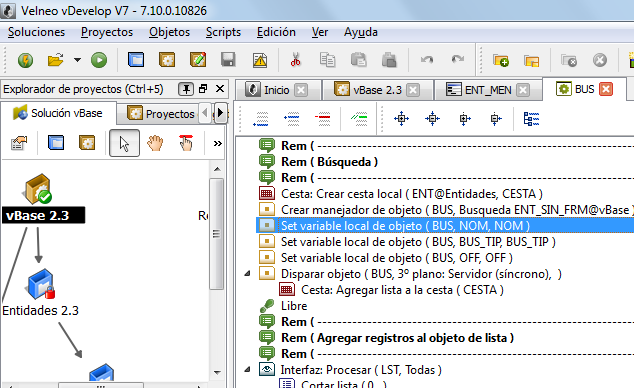Screen dimensions: 634x388
Task: Collapse the Interfaz: Procesar tree node
Action: click(x=247, y=369)
